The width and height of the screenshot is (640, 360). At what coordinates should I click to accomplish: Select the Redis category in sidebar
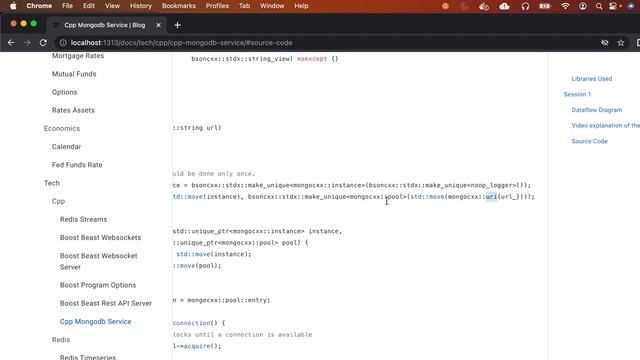point(61,340)
